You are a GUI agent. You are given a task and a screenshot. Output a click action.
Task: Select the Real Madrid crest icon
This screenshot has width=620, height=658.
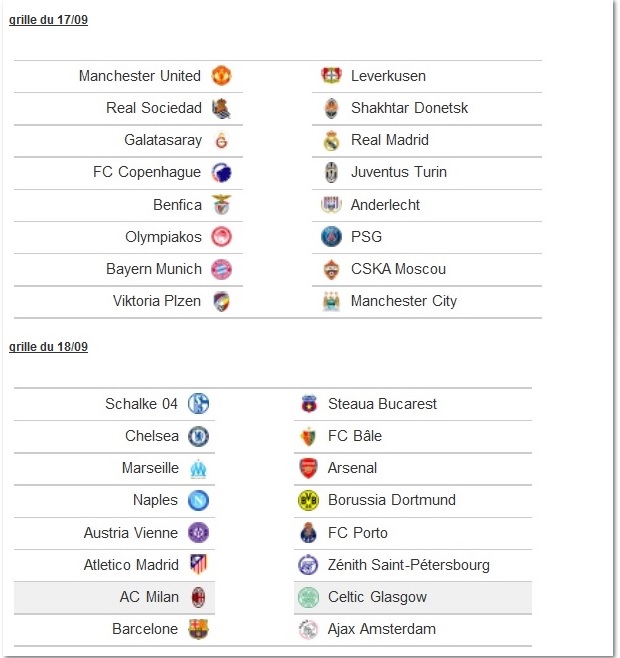331,140
